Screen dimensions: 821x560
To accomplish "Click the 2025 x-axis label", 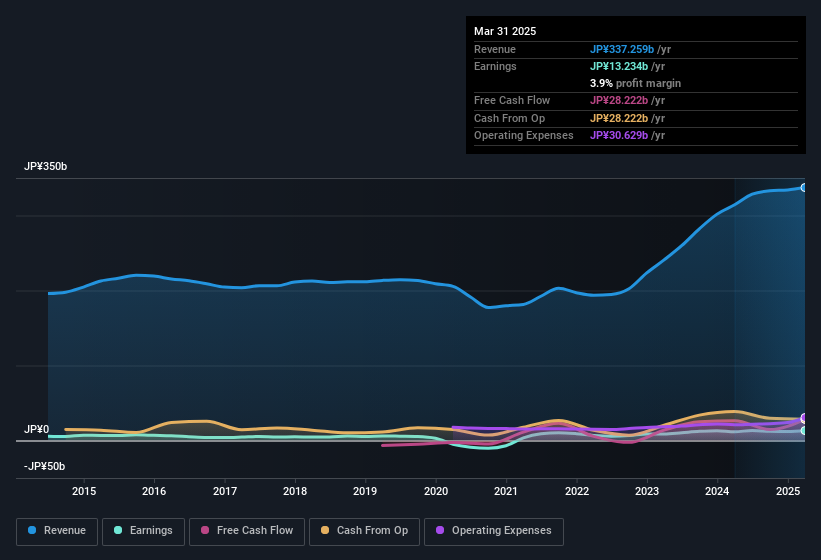I will point(788,491).
